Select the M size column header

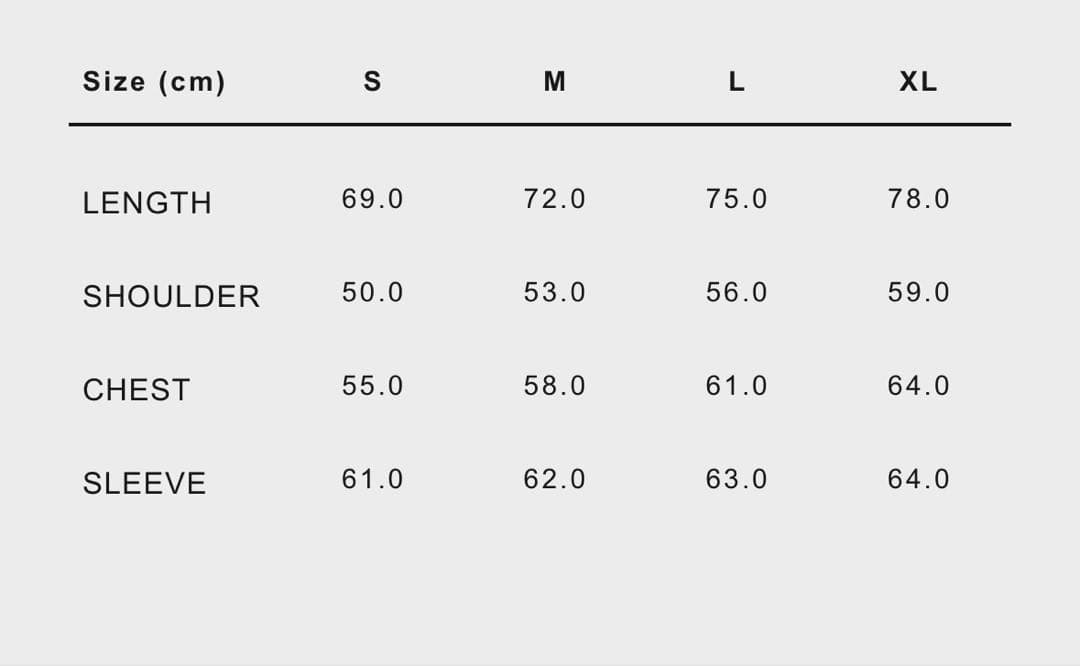point(554,82)
